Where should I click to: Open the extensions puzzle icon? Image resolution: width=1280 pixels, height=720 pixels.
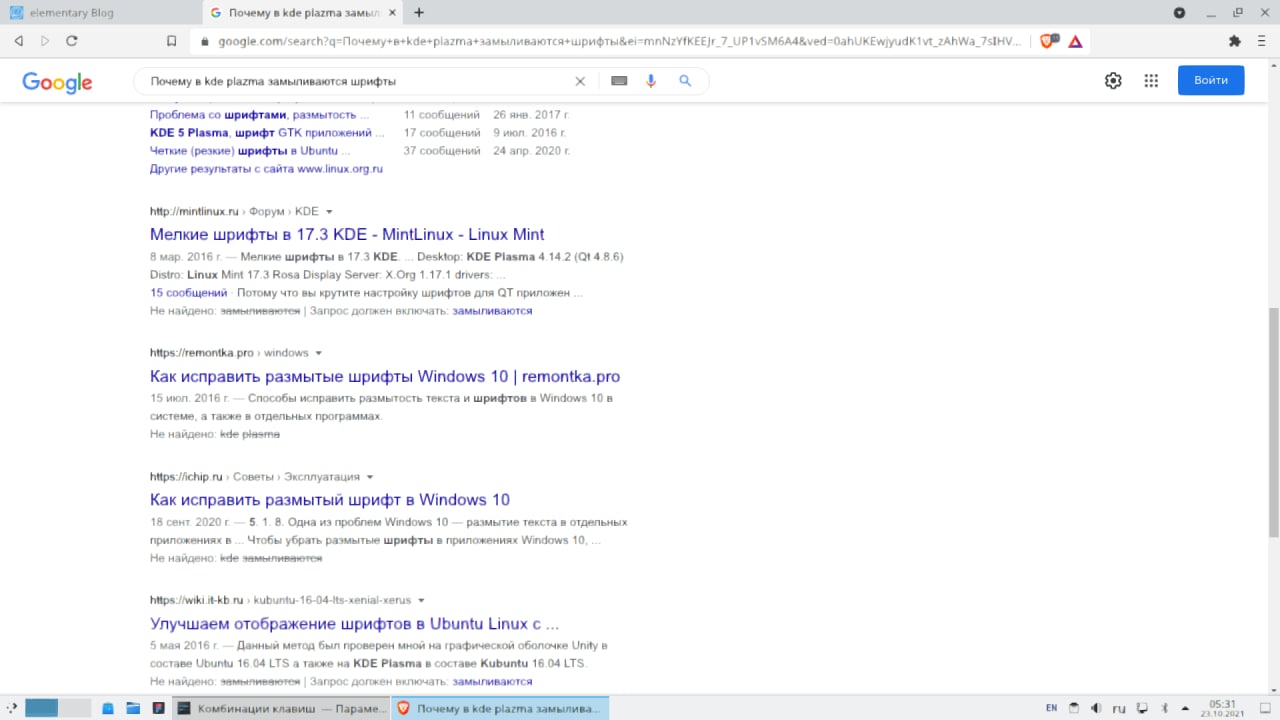(x=1234, y=41)
